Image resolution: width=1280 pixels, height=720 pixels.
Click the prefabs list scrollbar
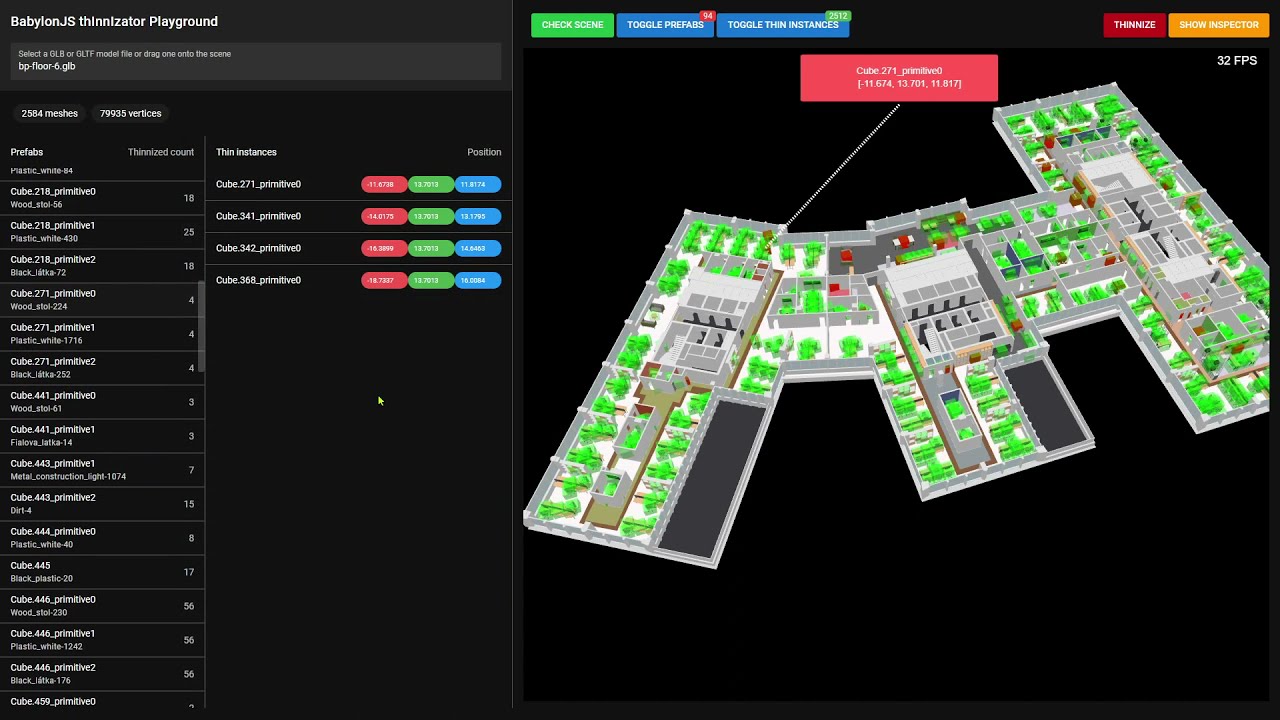point(202,326)
